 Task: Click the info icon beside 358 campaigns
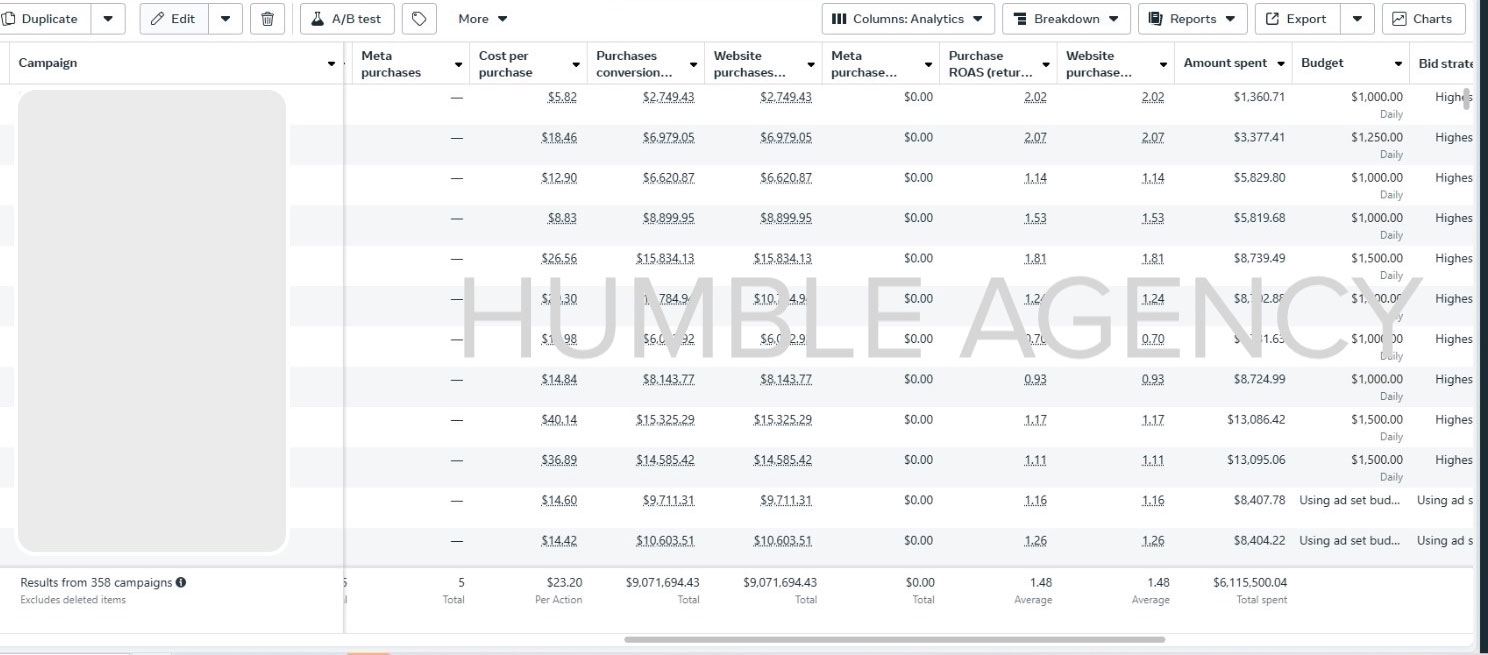[x=181, y=582]
